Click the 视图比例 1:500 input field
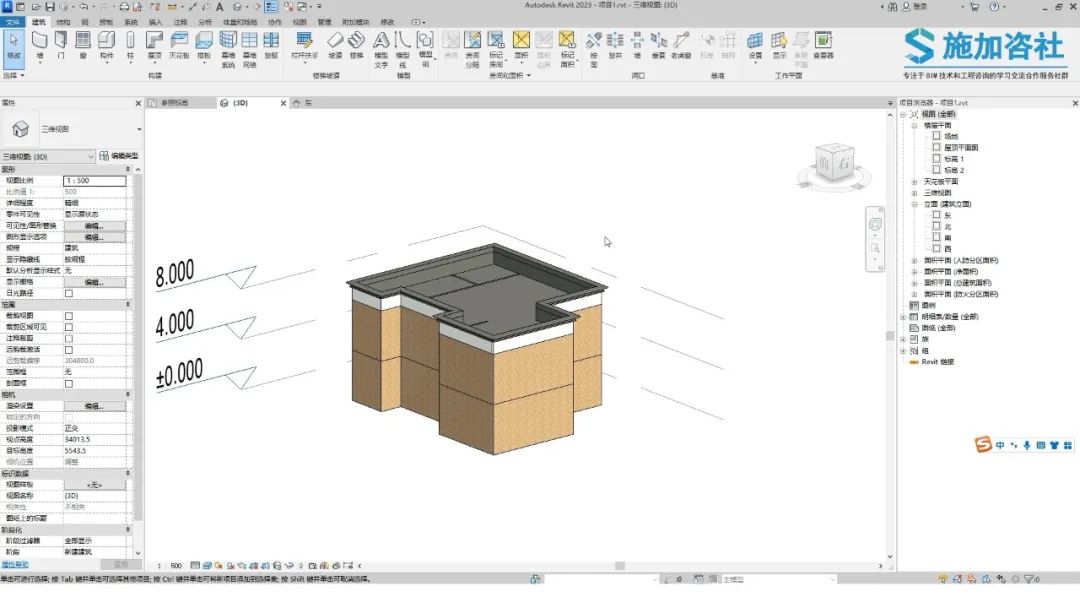Viewport: 1080px width, 608px height. 94,180
